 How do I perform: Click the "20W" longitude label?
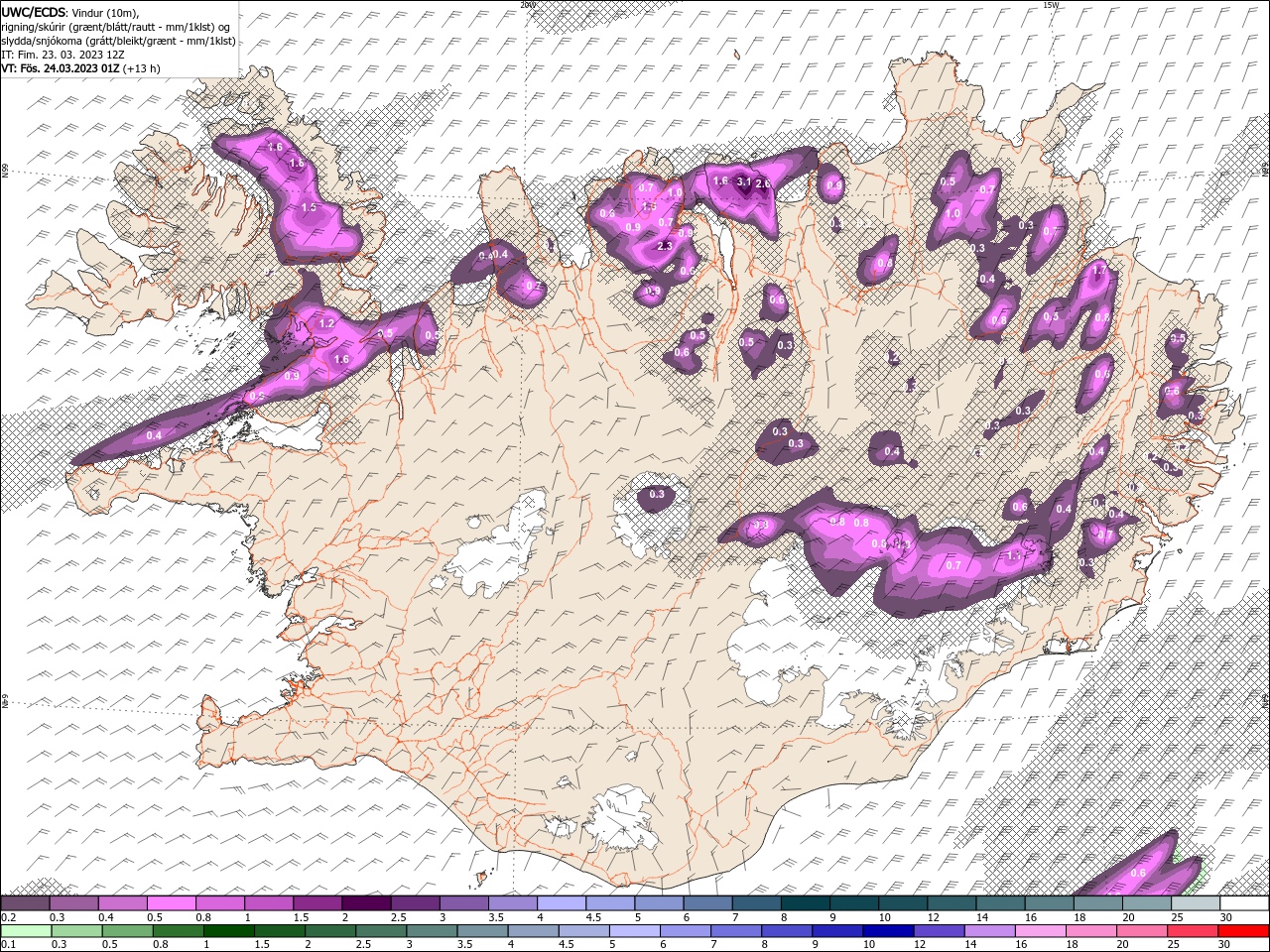[527, 5]
